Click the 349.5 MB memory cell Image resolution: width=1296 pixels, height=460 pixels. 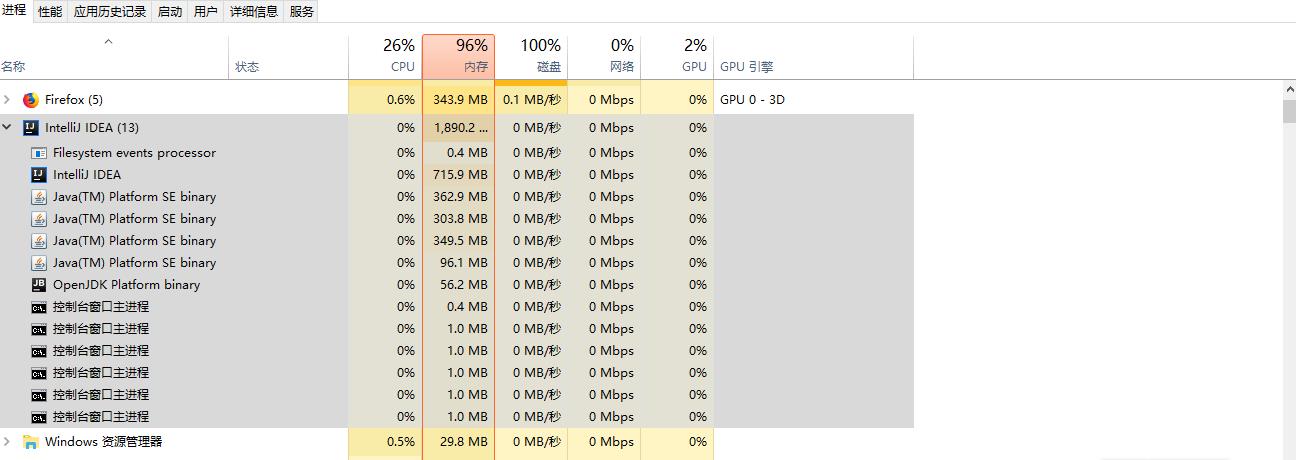click(x=461, y=241)
